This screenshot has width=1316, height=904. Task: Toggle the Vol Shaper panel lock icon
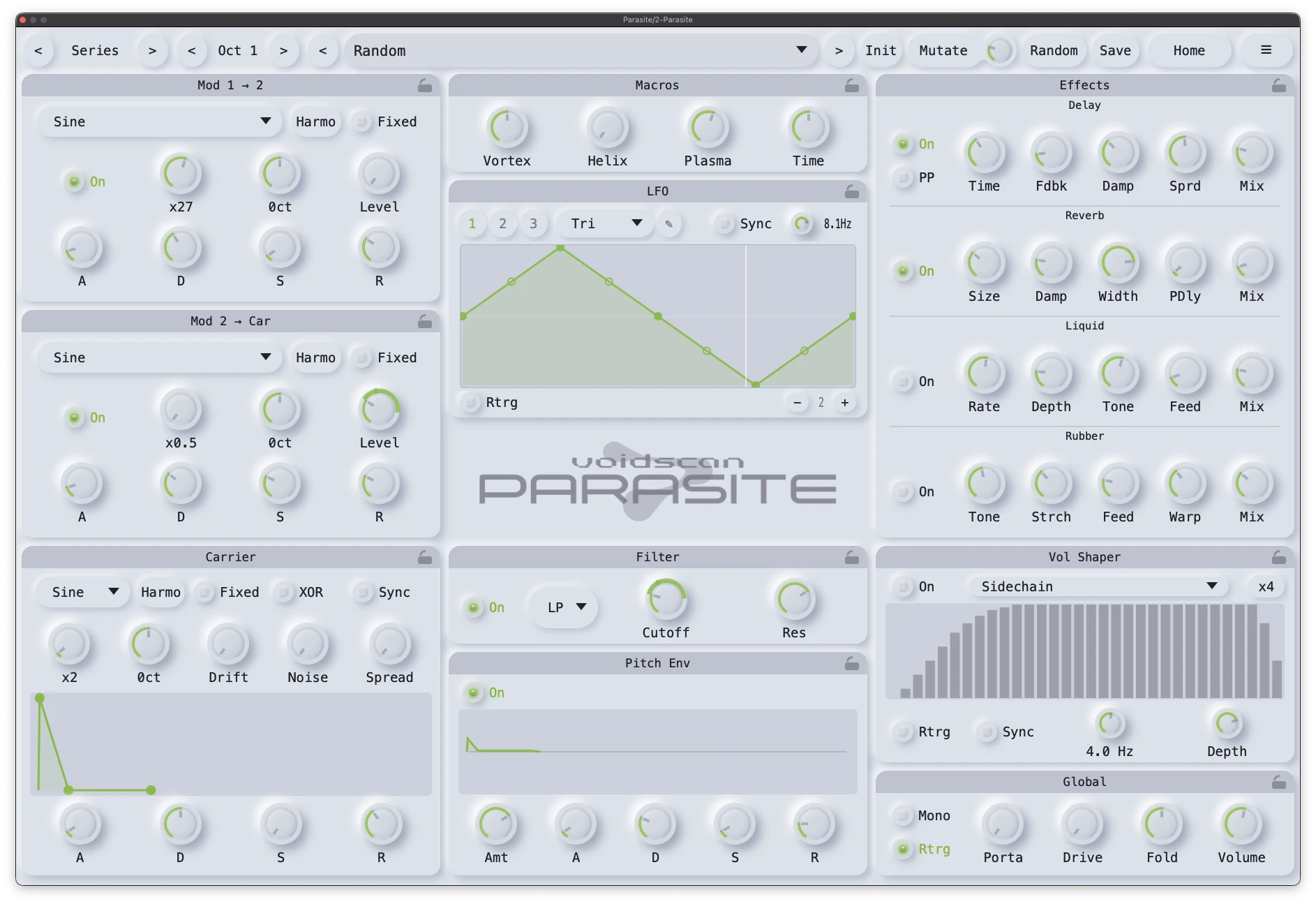(x=1278, y=557)
